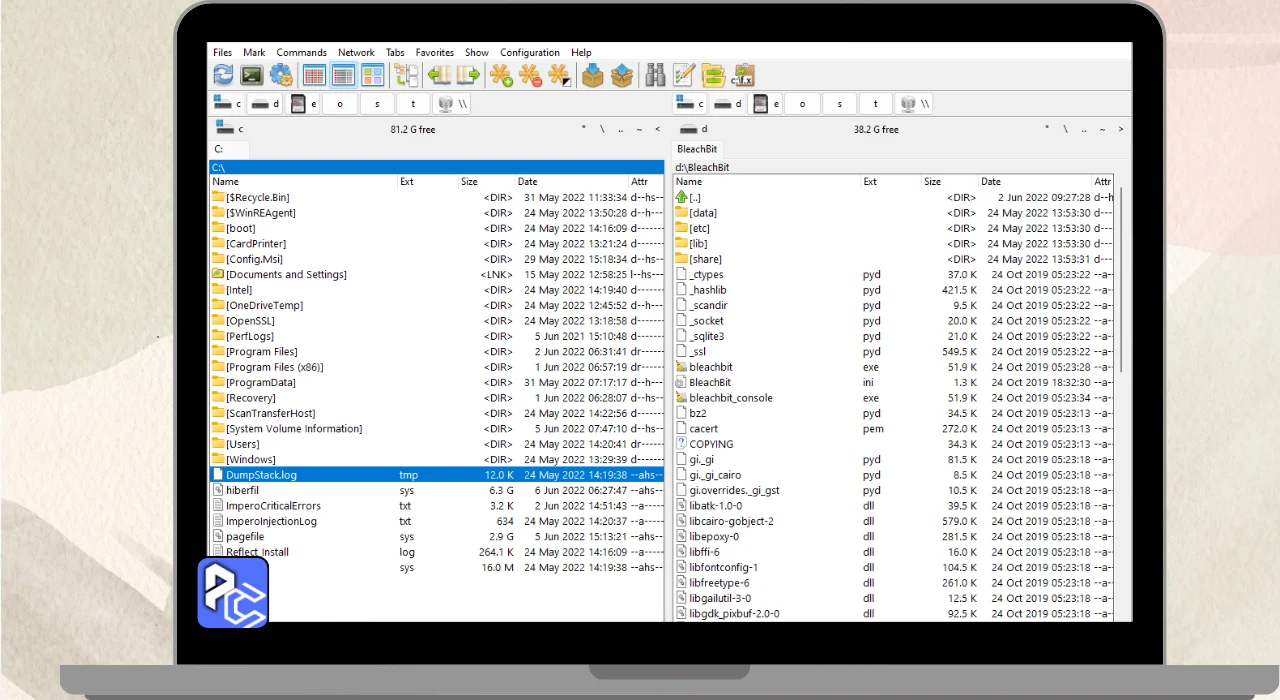Switch to brief columns view mode
The width and height of the screenshot is (1280, 700).
[x=314, y=75]
